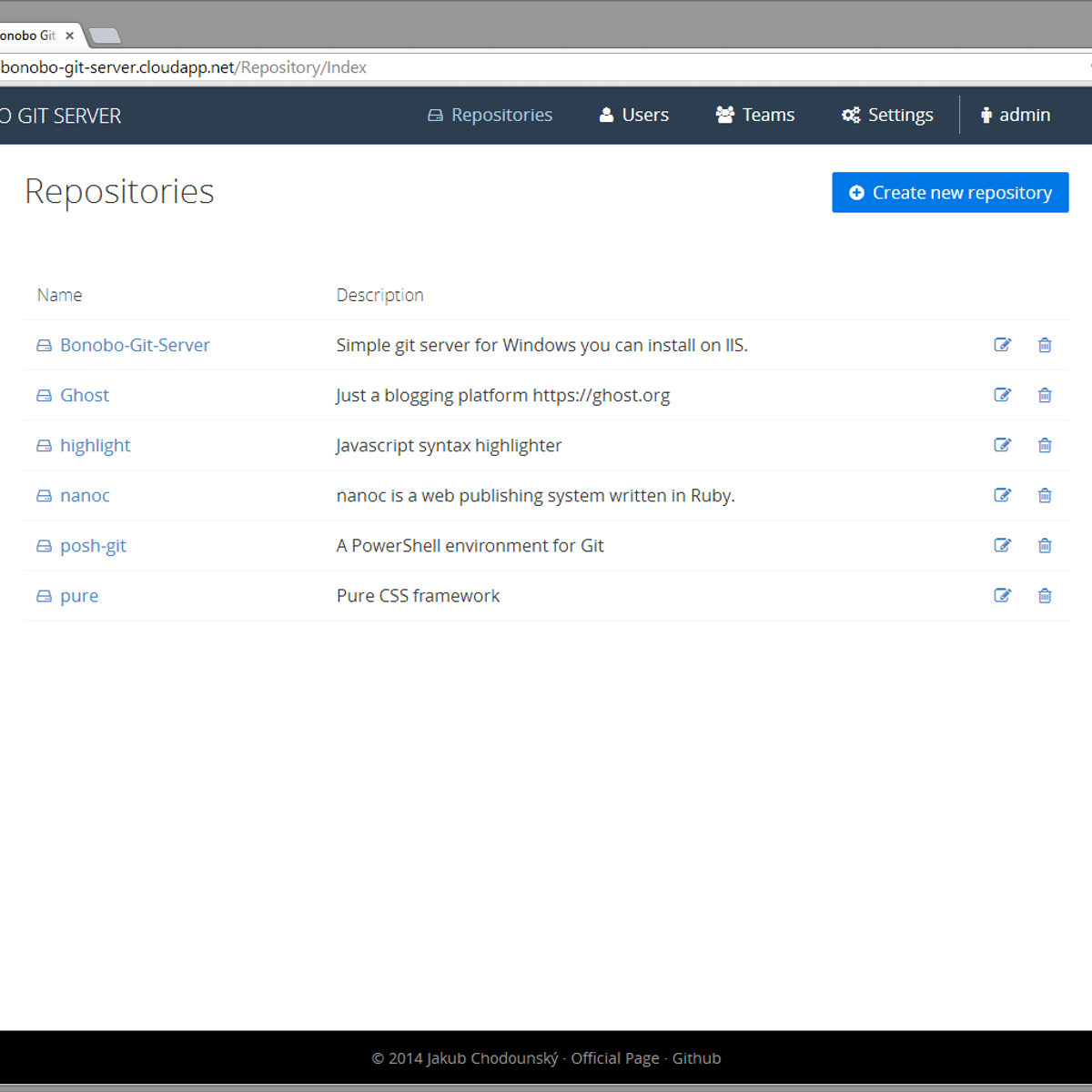1092x1092 pixels.
Task: Click the repository icon beside pure
Action: click(44, 596)
